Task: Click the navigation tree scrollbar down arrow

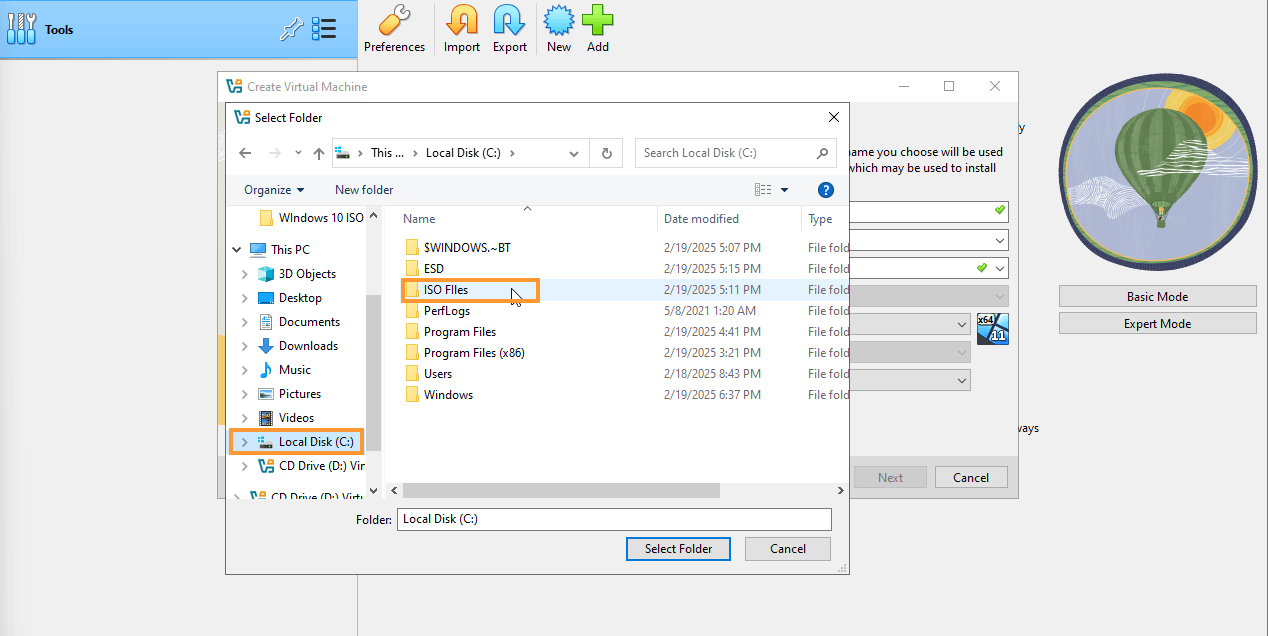Action: point(374,491)
